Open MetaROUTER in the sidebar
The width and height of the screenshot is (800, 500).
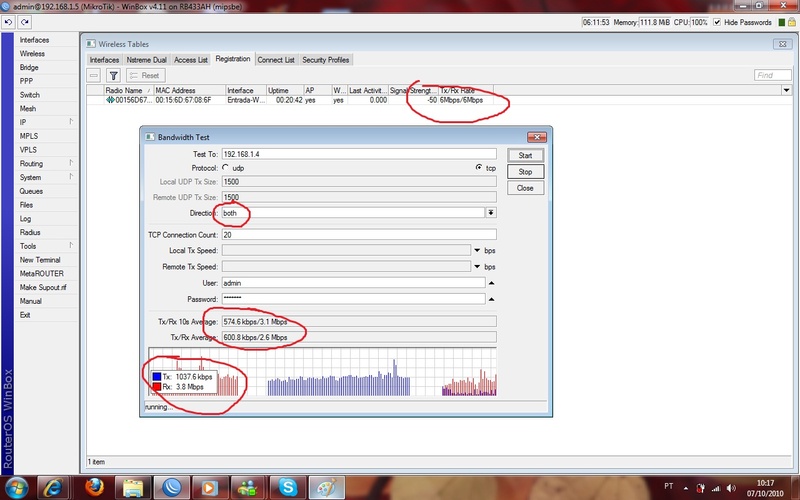(41, 273)
